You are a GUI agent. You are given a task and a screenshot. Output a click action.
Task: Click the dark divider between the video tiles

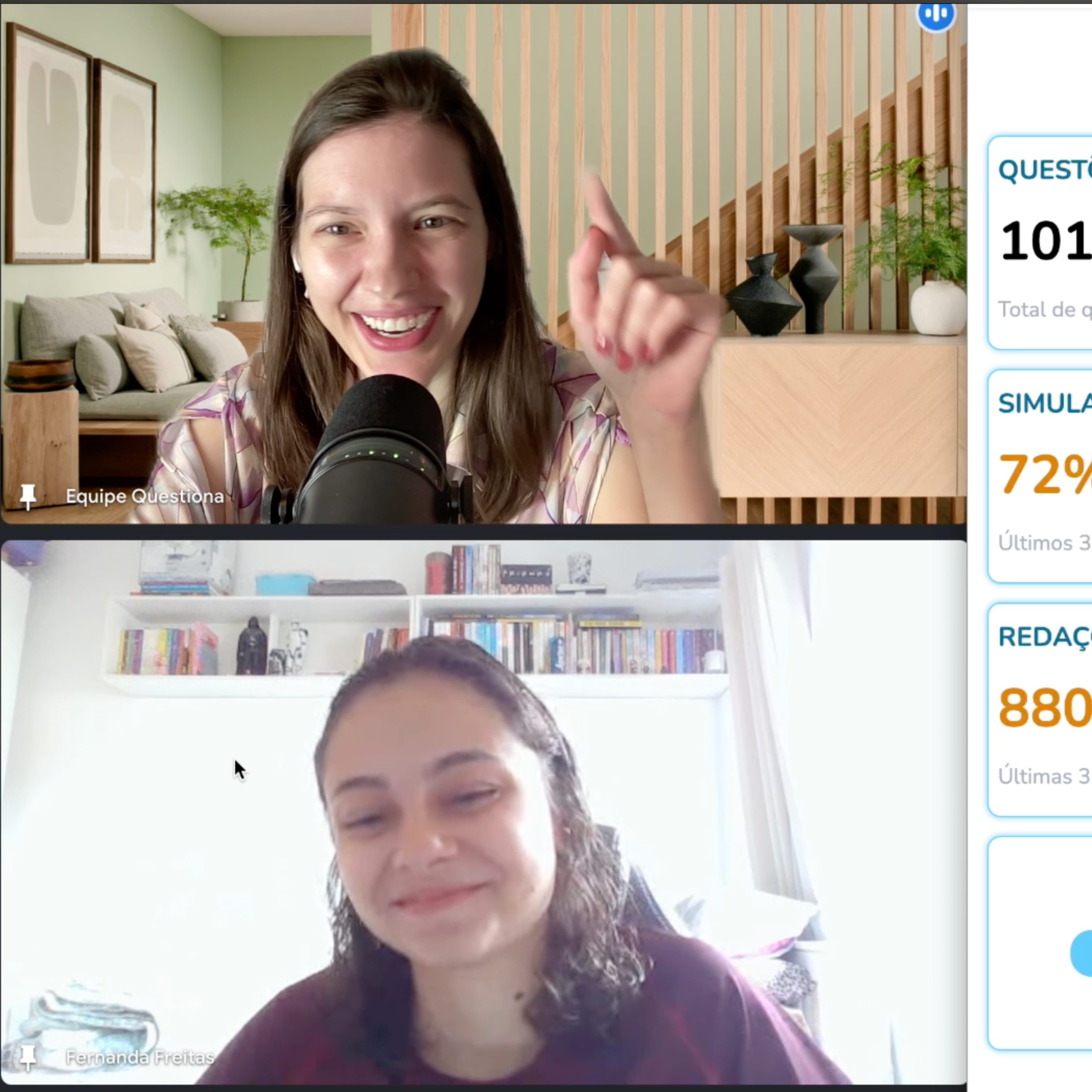(483, 532)
